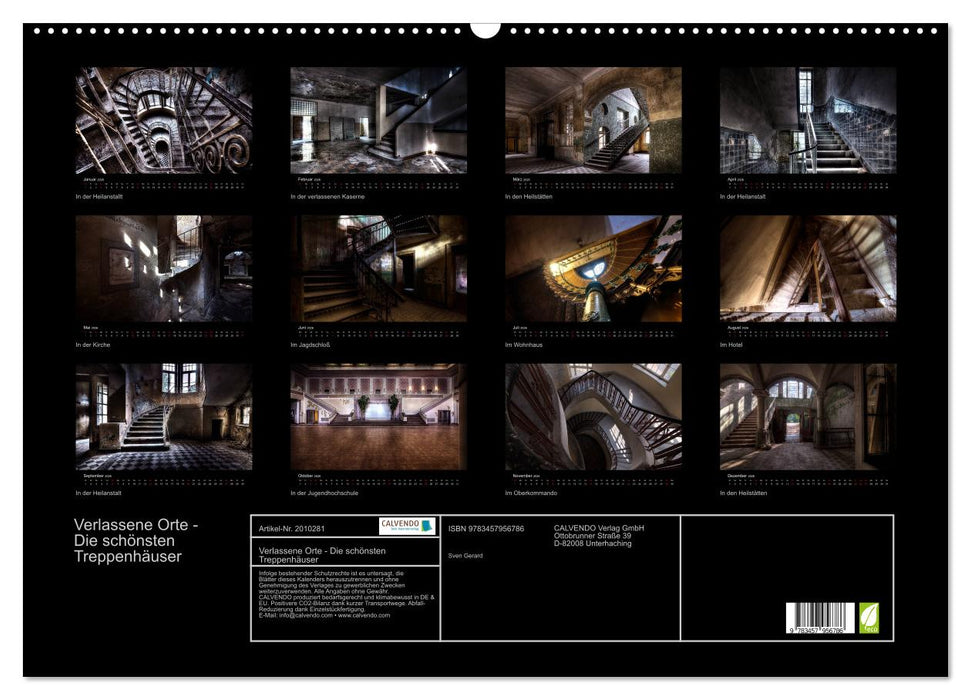Click the calendar hanger hole at top
Viewport: 971px width, 700px height.
(x=485, y=28)
